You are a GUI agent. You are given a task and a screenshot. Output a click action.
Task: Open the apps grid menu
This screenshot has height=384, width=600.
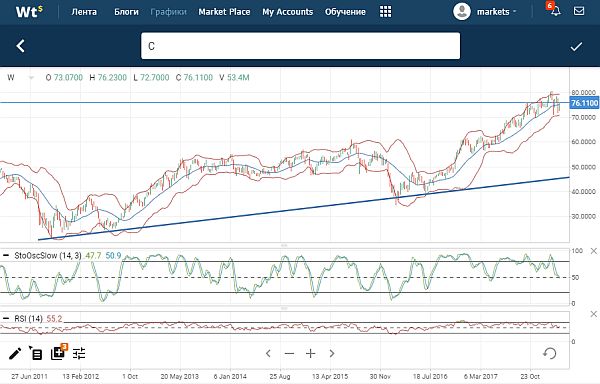tap(385, 12)
